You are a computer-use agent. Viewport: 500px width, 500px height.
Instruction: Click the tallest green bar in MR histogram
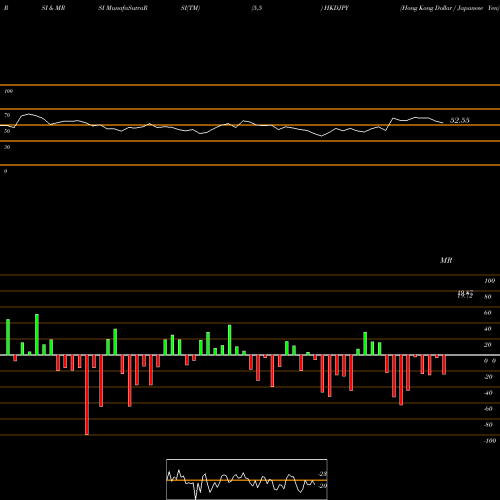pos(37,334)
